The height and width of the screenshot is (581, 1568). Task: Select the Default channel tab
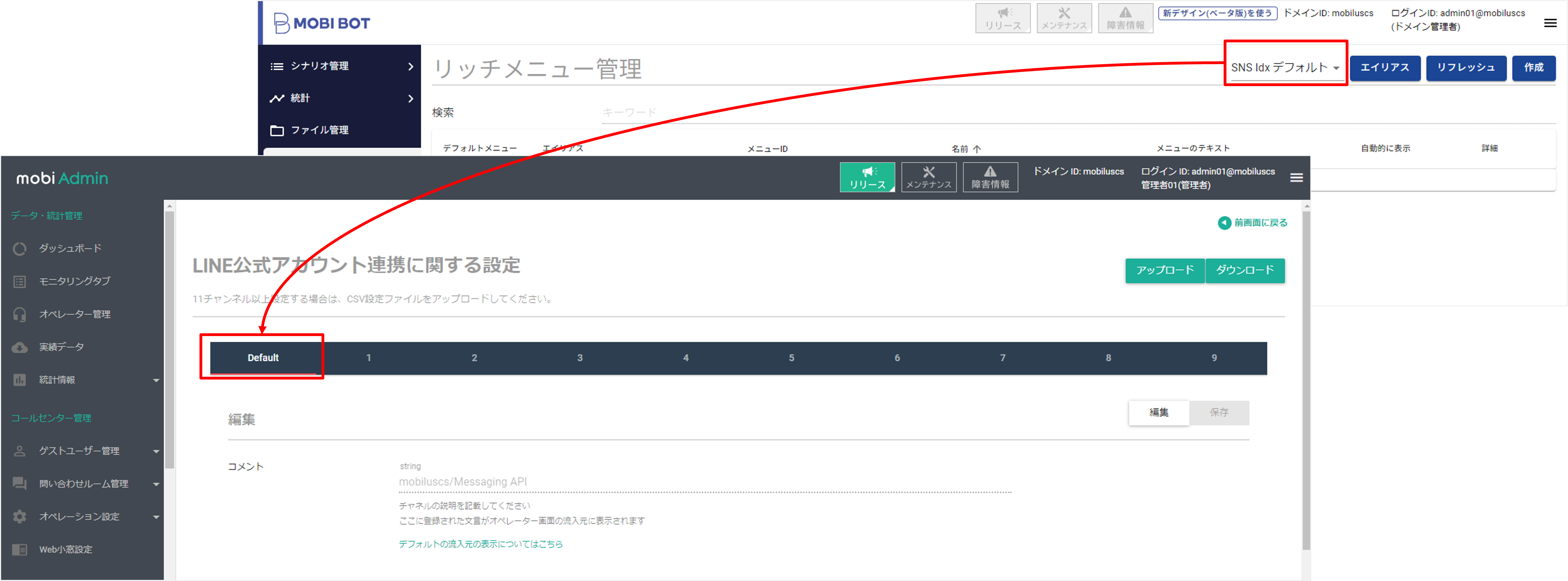[x=263, y=358]
